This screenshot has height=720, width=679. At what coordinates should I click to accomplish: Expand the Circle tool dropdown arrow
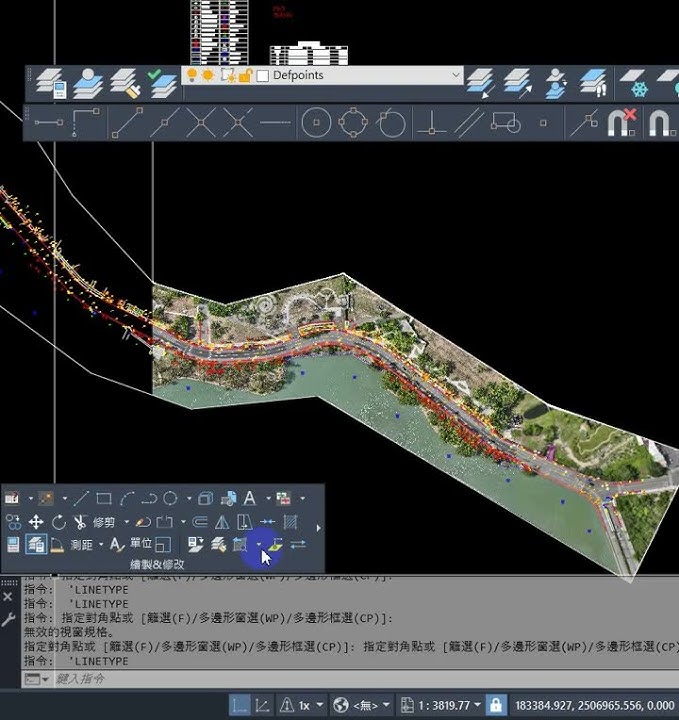click(x=189, y=498)
